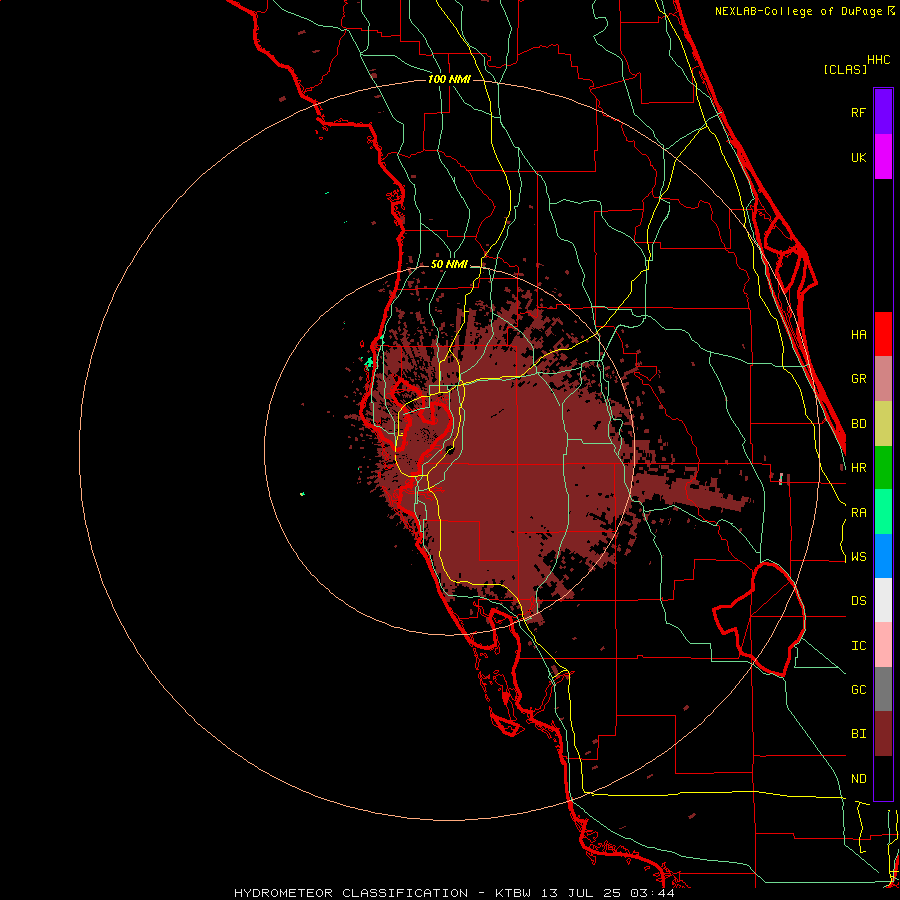Image resolution: width=900 pixels, height=900 pixels.
Task: Click the DS legend label
Action: pos(858,601)
